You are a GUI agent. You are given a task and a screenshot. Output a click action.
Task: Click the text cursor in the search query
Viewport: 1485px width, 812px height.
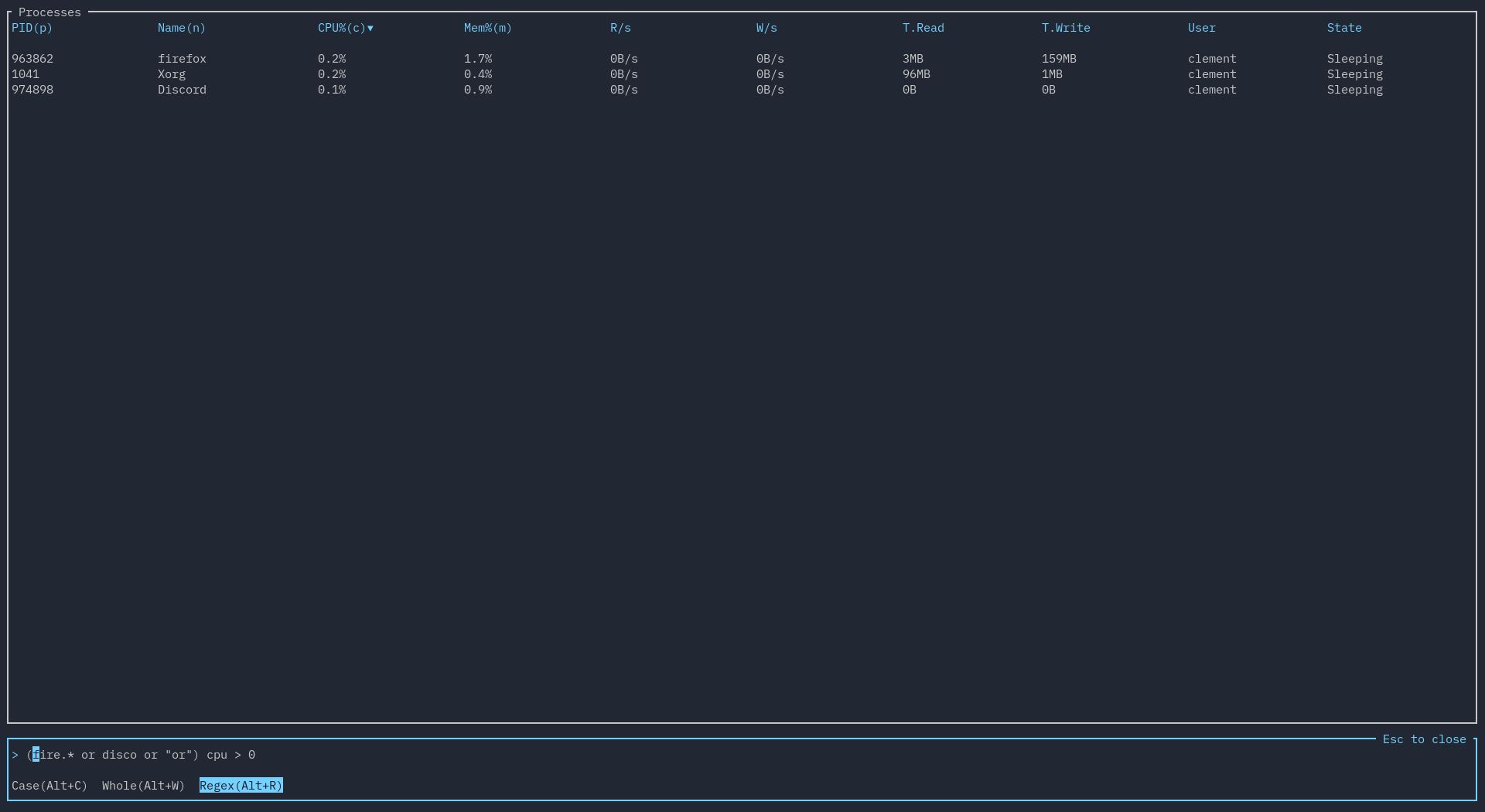35,755
